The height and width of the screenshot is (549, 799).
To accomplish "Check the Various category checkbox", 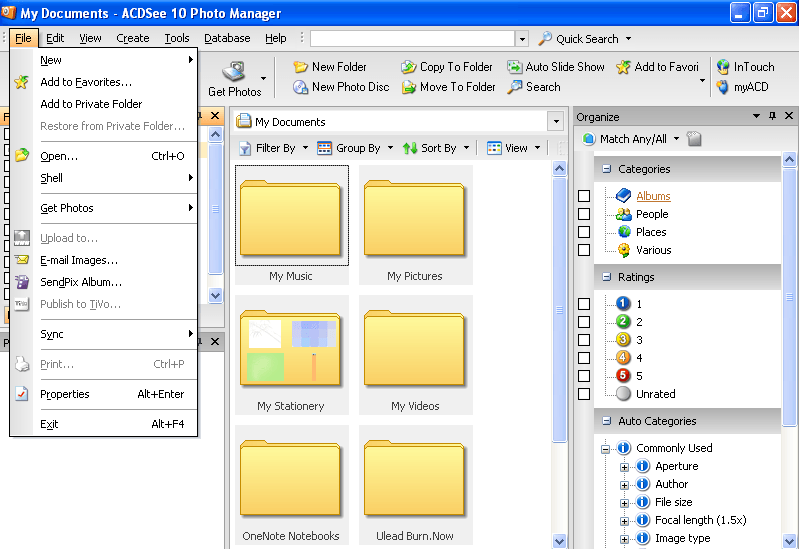I will 584,250.
